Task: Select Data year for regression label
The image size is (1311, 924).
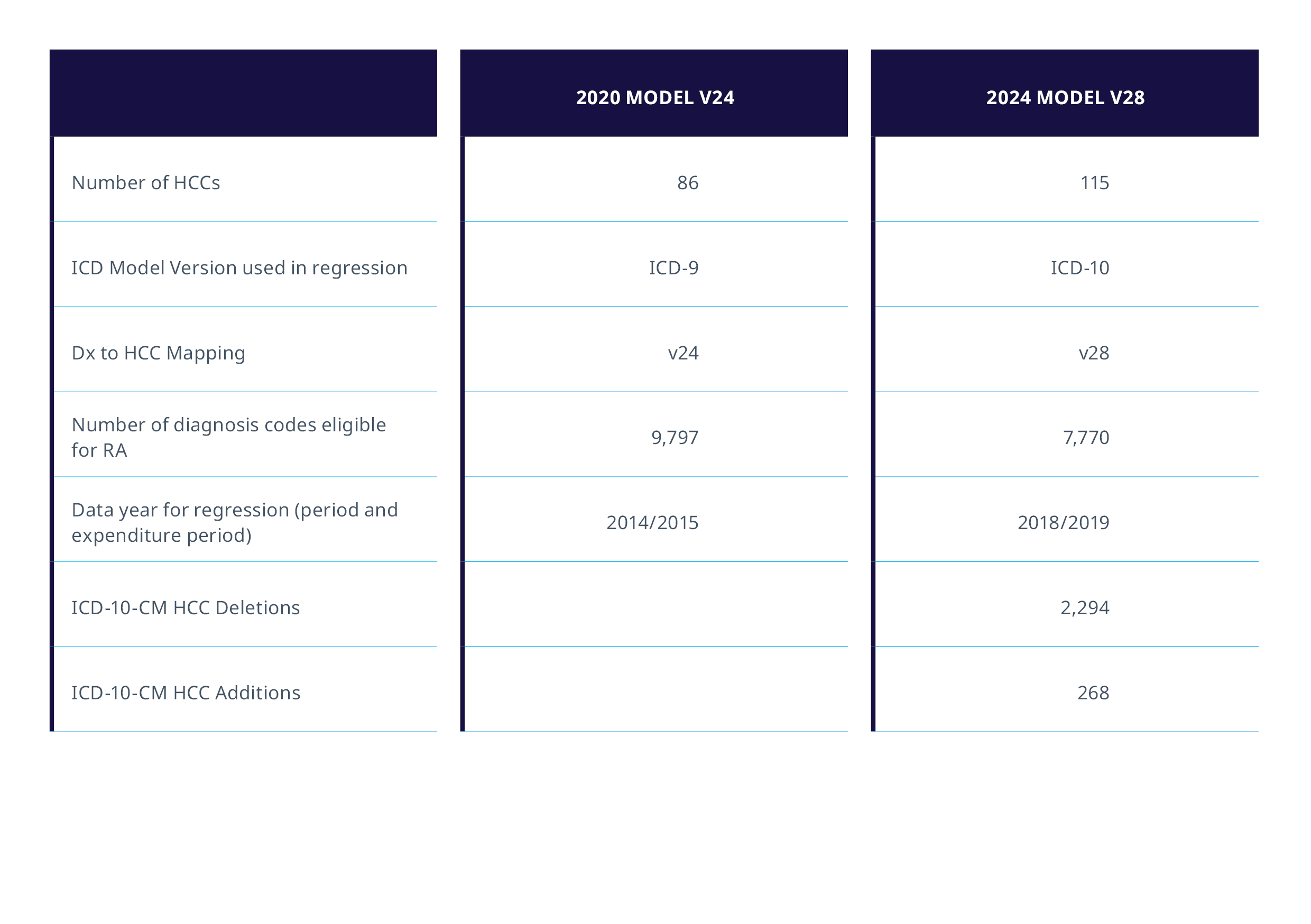Action: click(x=234, y=523)
